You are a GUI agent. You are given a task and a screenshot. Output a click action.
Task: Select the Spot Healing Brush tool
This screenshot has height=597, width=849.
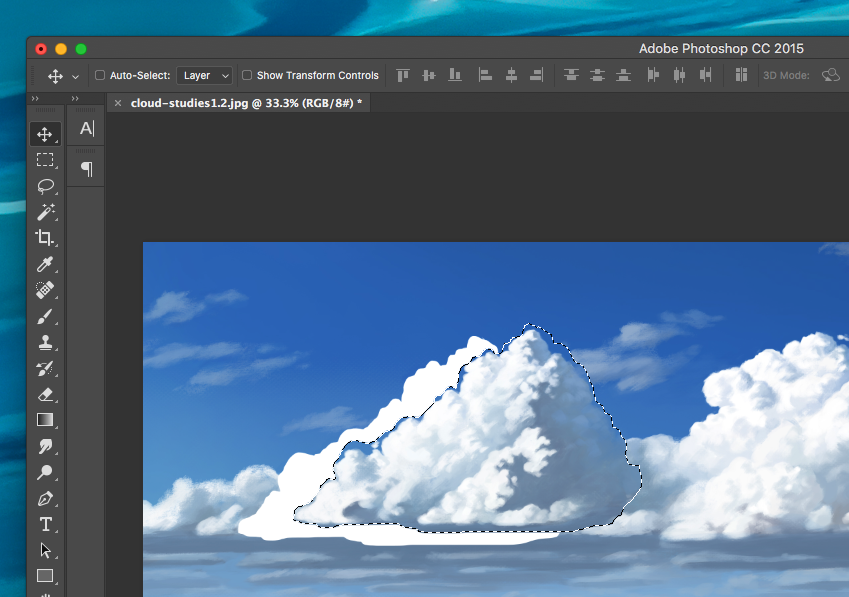45,290
